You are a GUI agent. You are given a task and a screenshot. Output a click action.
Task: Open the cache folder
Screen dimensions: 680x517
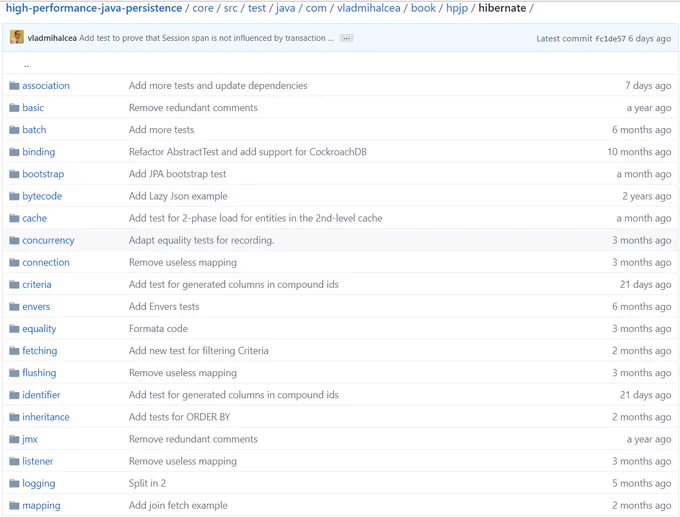[34, 218]
